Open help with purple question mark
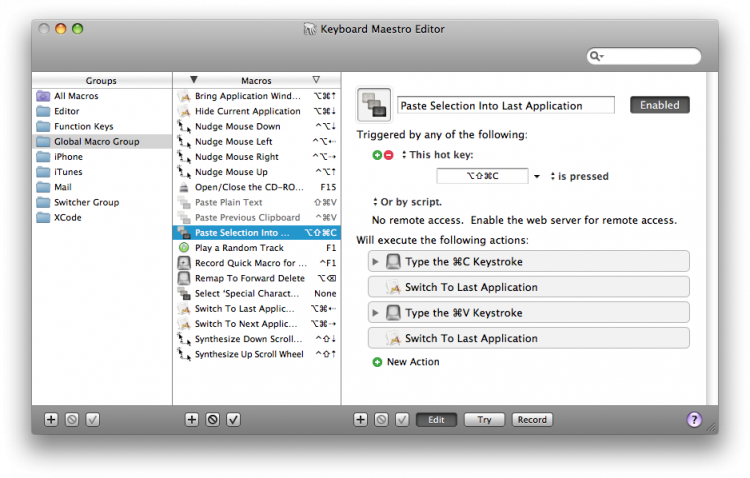 pos(694,420)
